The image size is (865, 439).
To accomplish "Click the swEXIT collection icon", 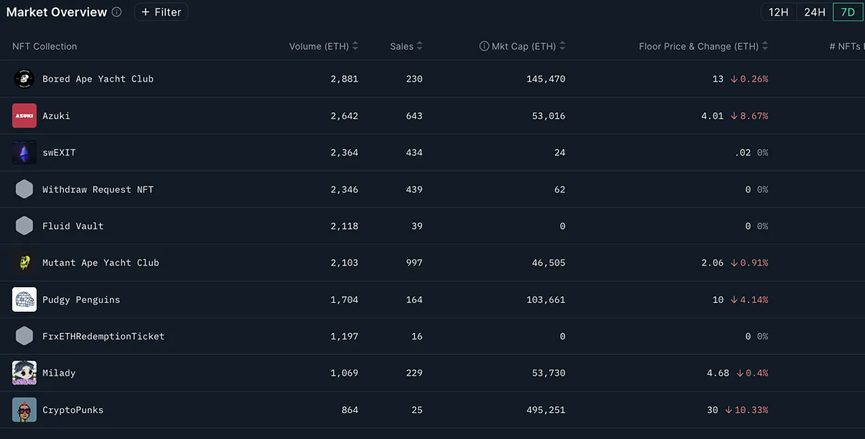I will (x=24, y=153).
